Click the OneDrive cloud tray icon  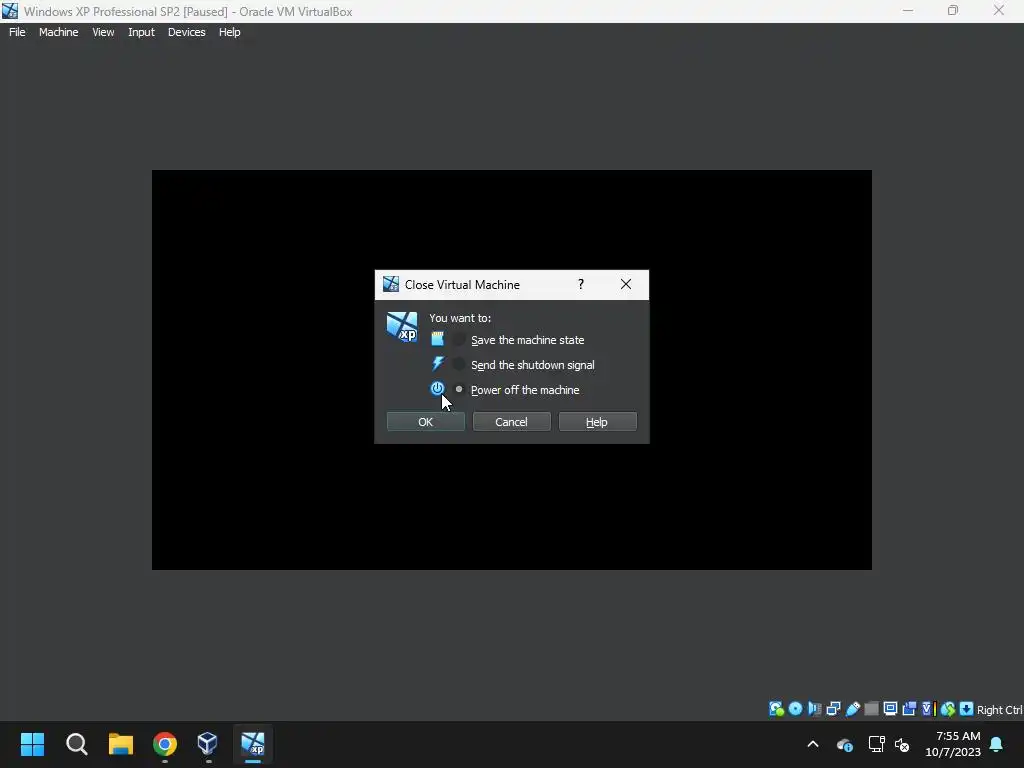[x=844, y=744]
